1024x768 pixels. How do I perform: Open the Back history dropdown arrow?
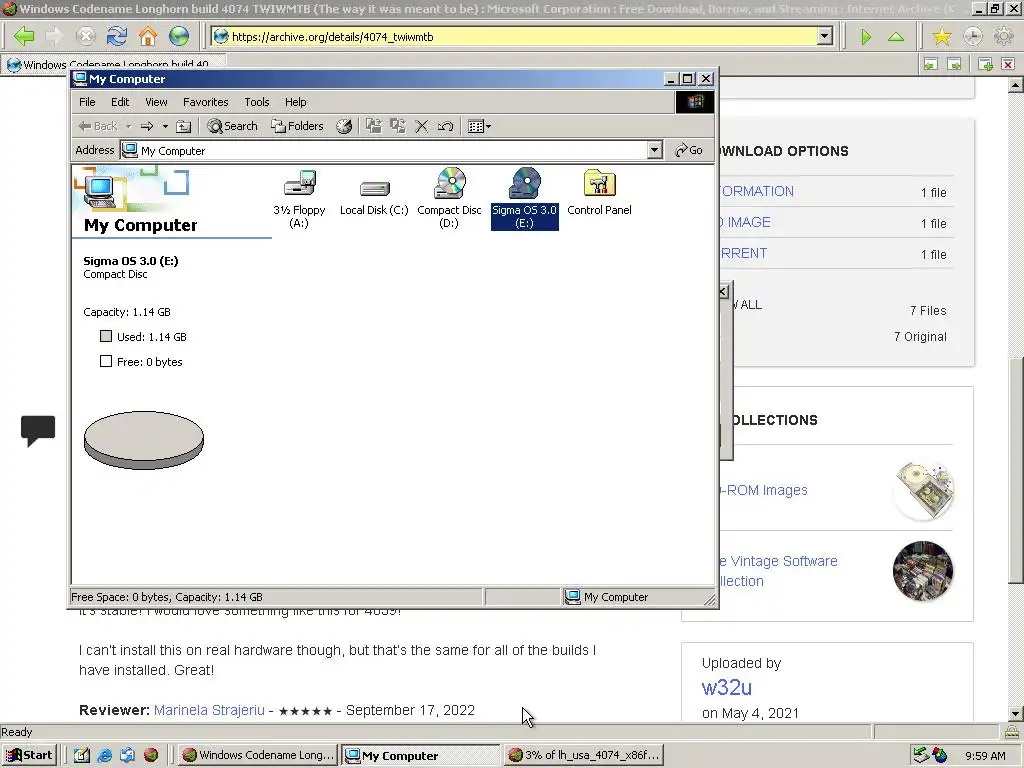click(129, 126)
